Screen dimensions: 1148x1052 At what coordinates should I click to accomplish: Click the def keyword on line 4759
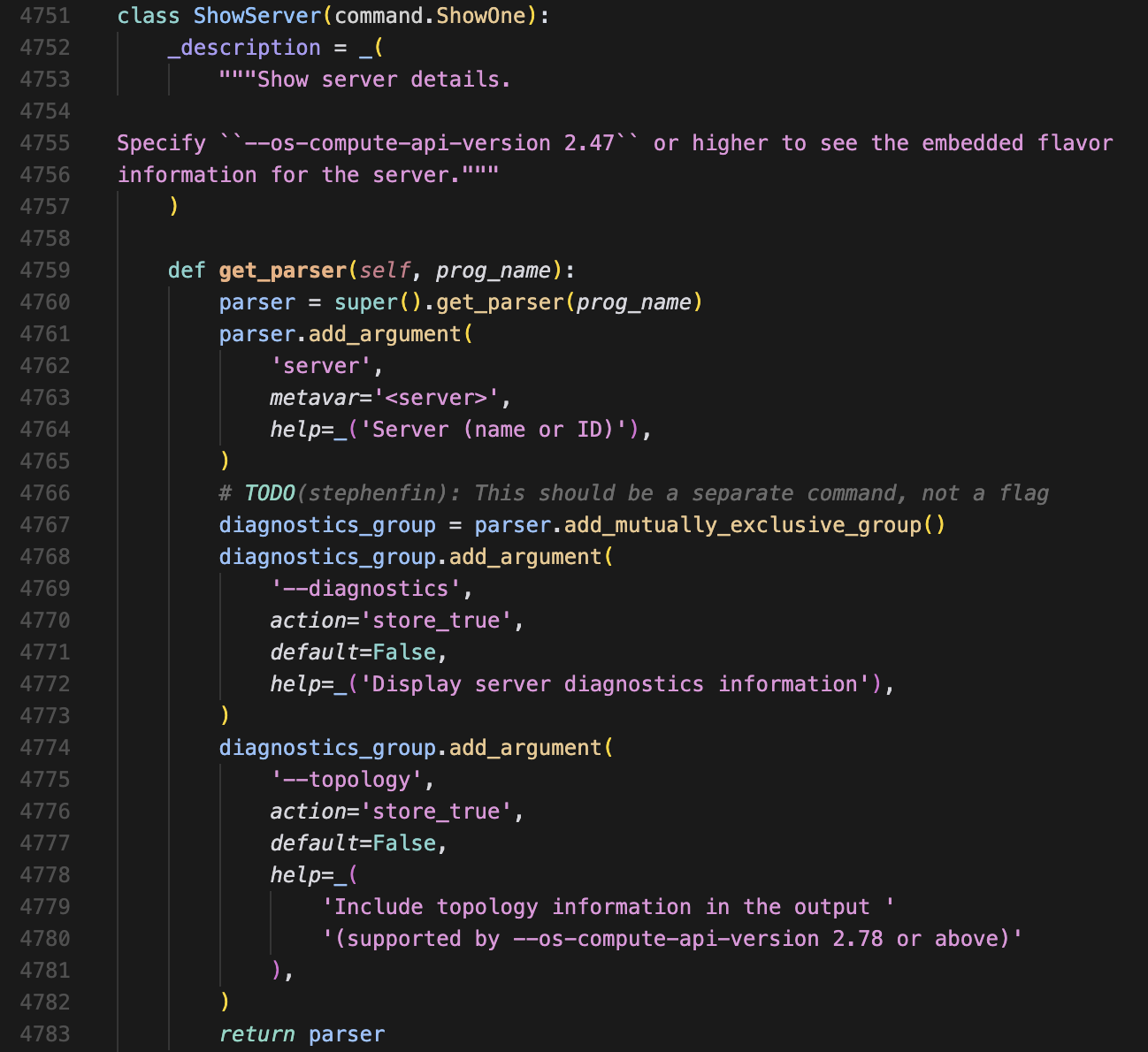(x=187, y=271)
